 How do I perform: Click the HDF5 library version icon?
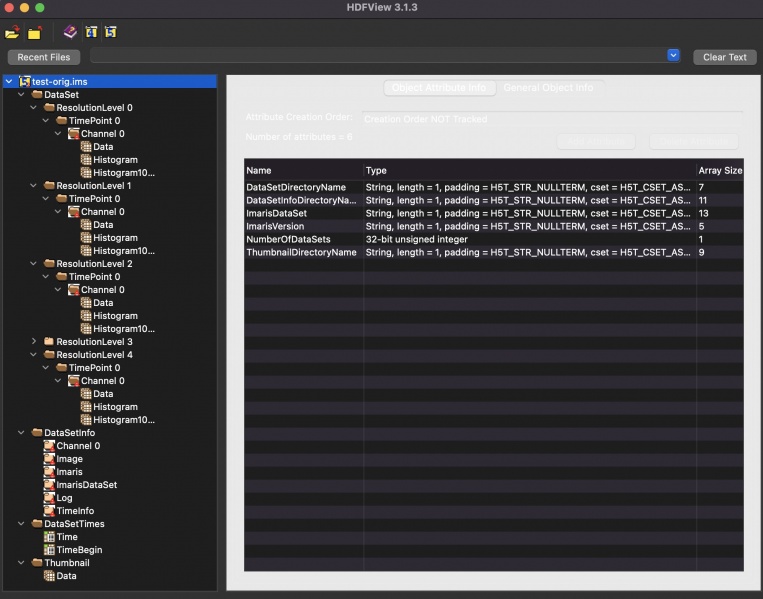[x=111, y=32]
